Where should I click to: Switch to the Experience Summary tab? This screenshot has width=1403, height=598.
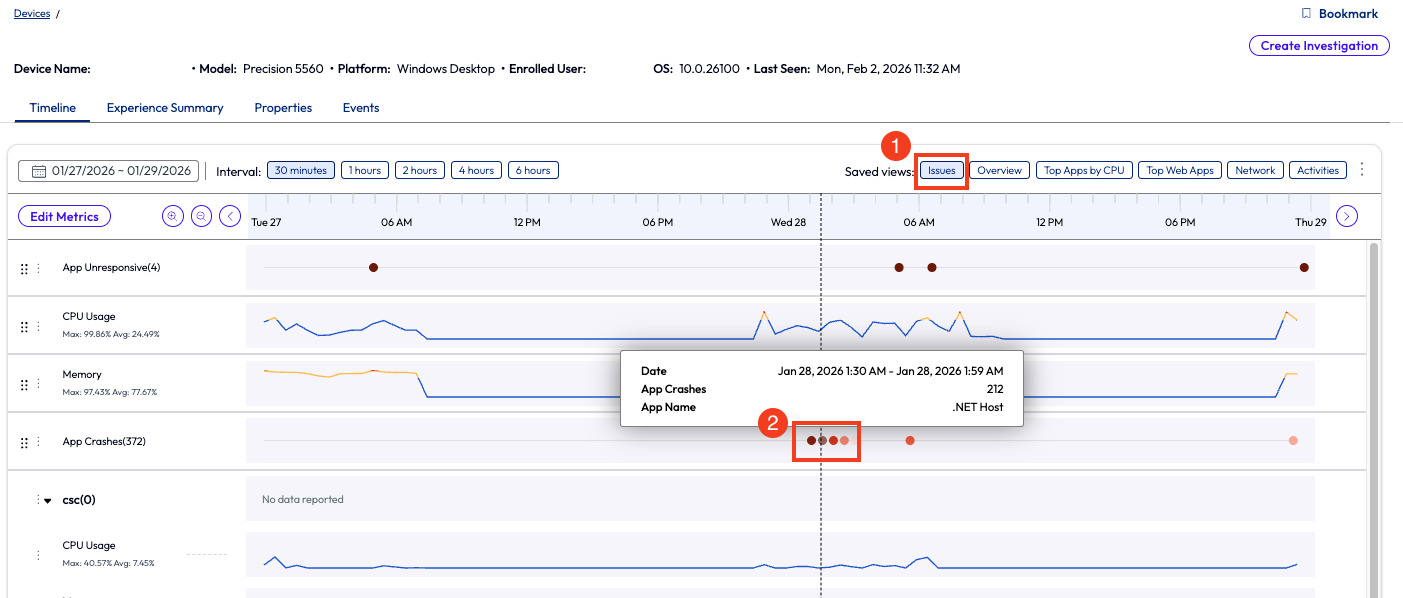165,108
